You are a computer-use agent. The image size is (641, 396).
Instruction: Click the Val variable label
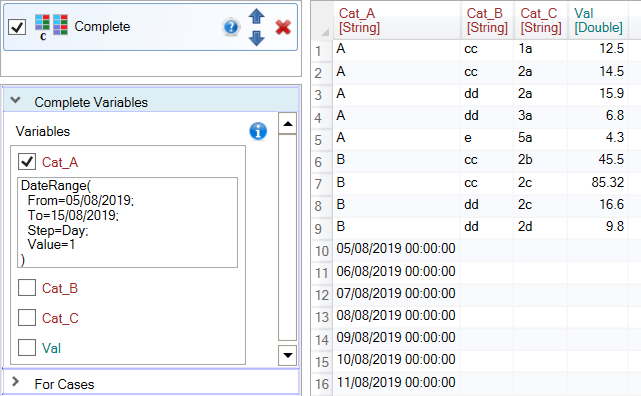51,348
